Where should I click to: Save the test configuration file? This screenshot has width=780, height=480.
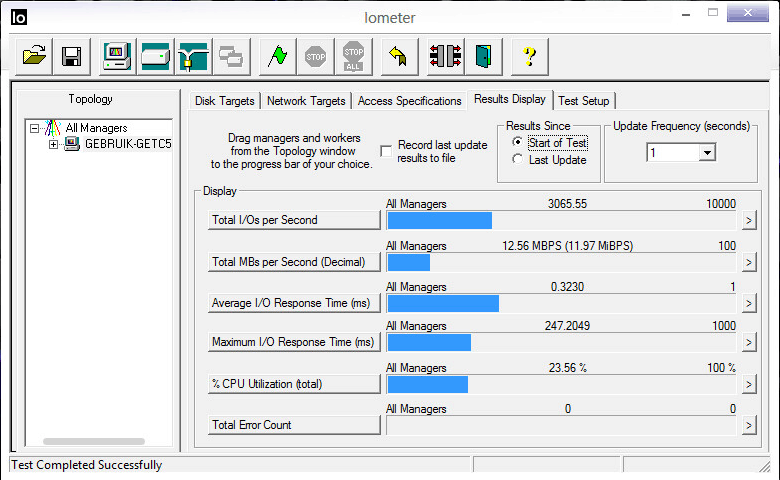pos(72,56)
